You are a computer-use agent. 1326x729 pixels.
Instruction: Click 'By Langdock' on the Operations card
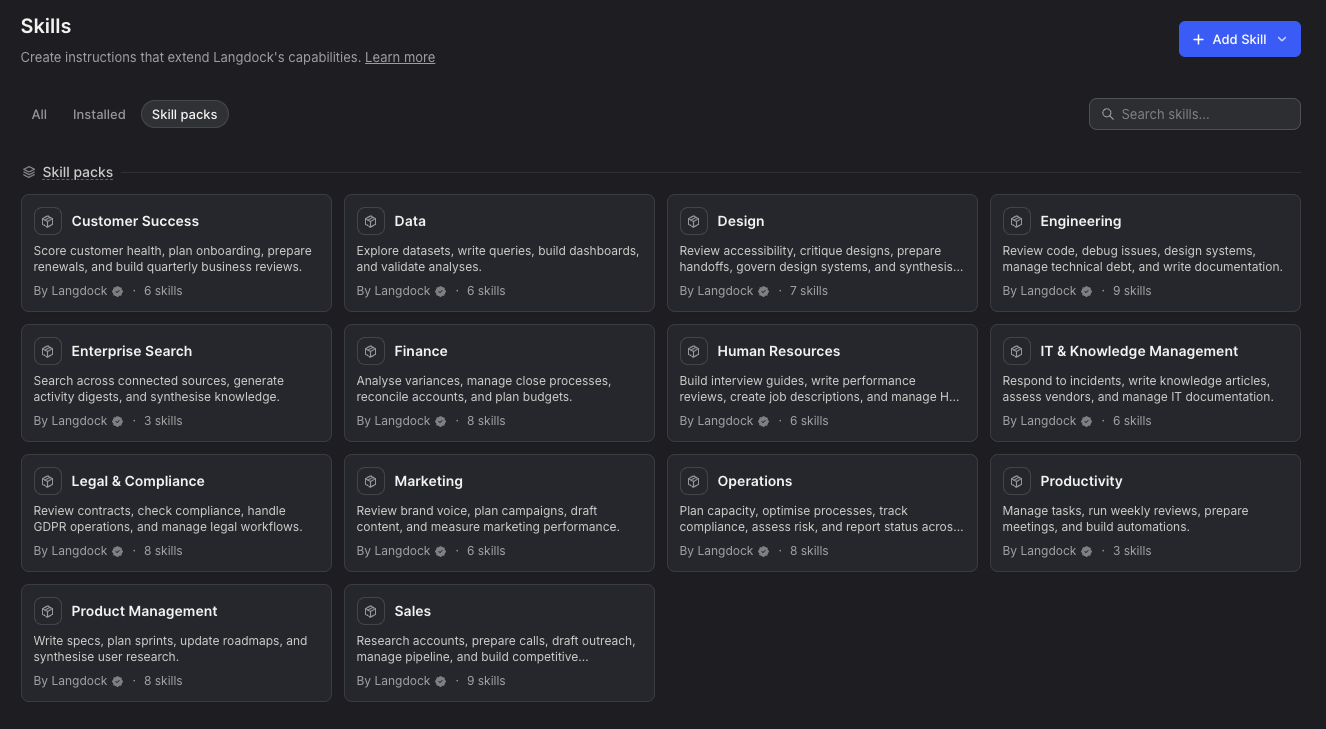point(717,551)
